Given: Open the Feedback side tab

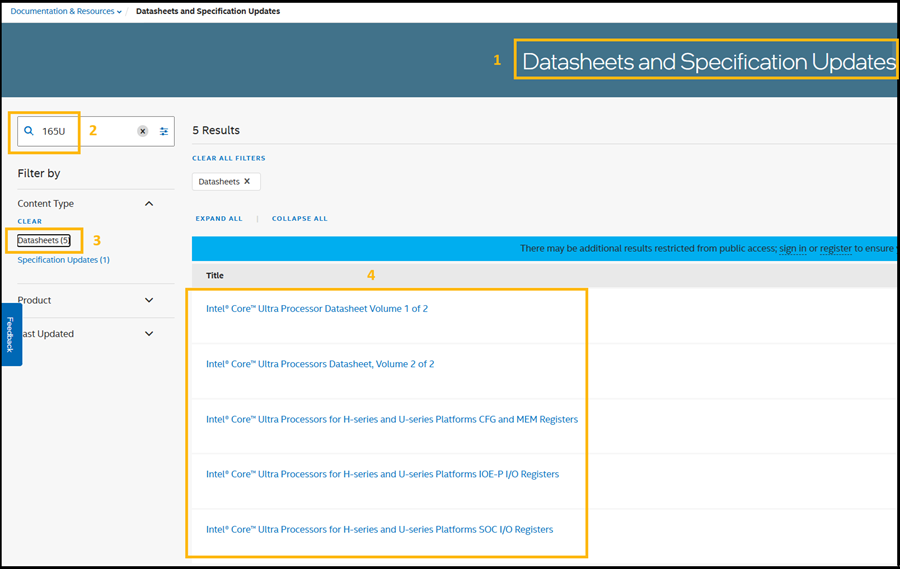Looking at the screenshot, I should point(10,334).
